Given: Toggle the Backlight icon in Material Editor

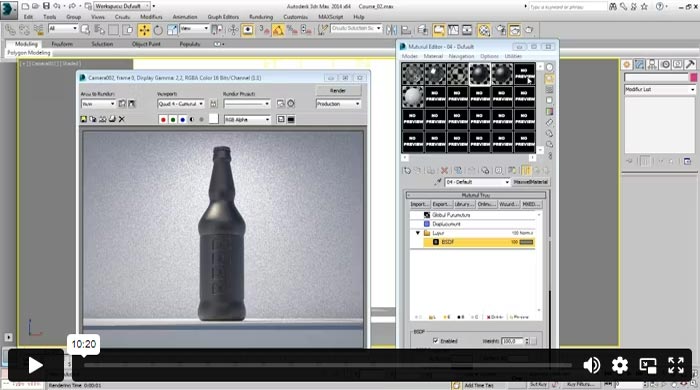Looking at the screenshot, I should (x=549, y=79).
